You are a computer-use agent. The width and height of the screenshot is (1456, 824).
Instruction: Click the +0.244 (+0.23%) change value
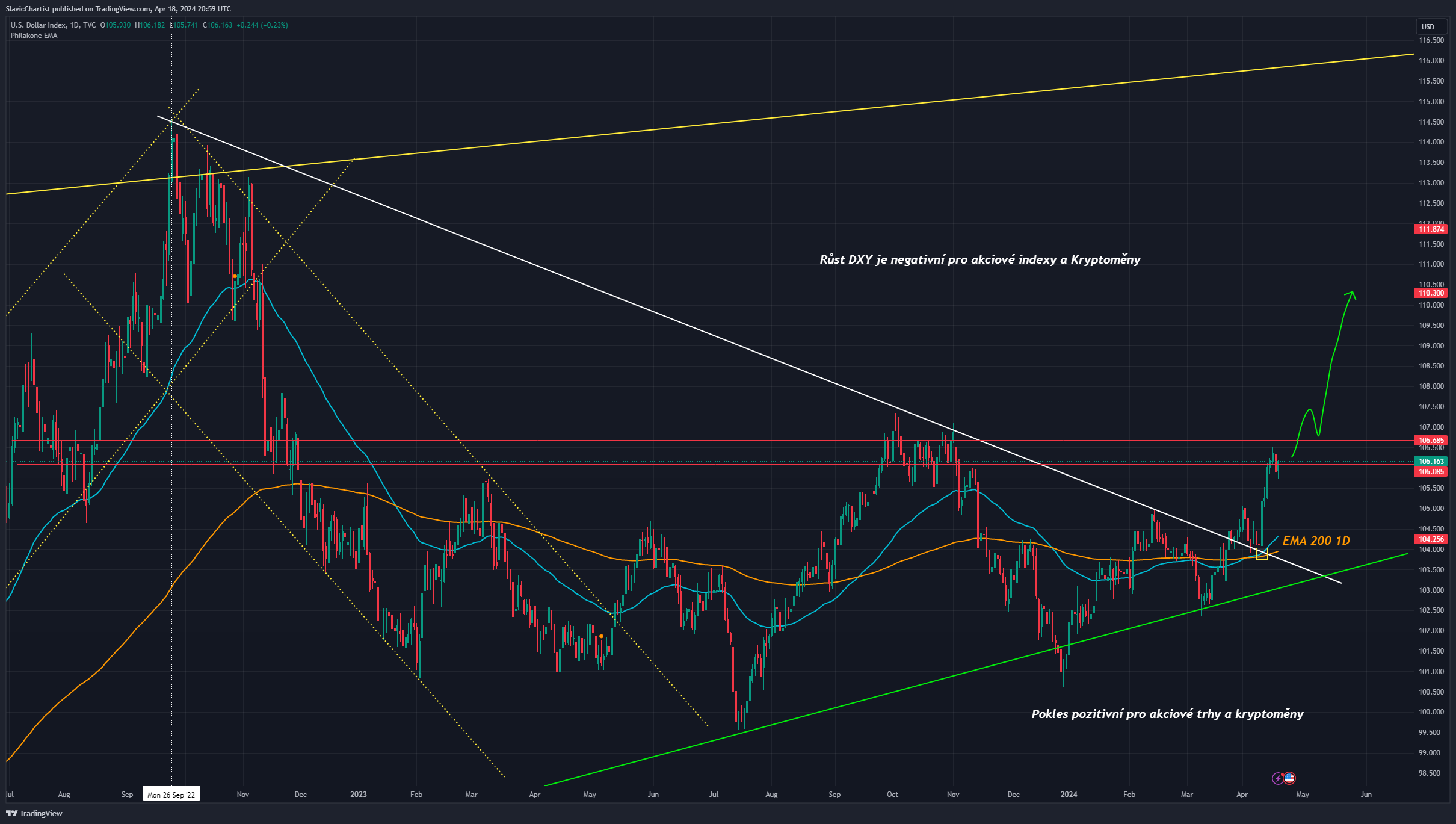pyautogui.click(x=262, y=25)
